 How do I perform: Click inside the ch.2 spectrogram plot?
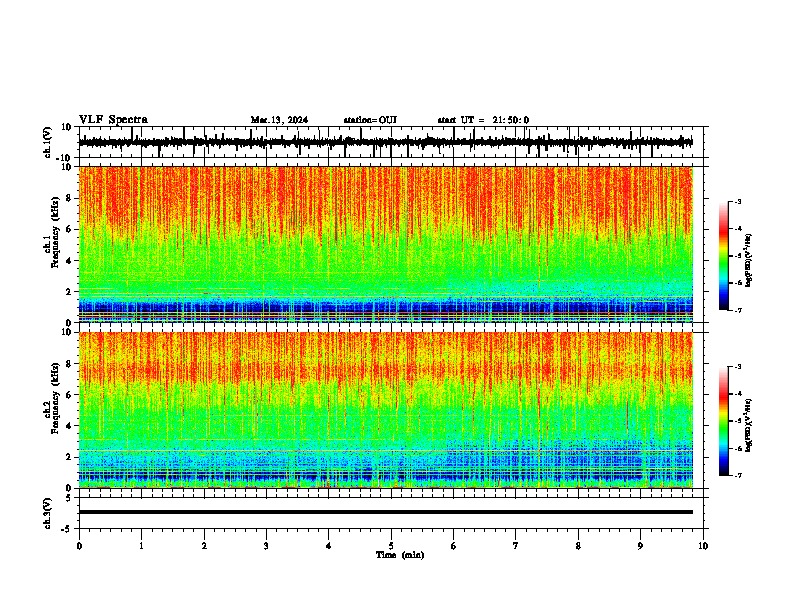[385, 410]
